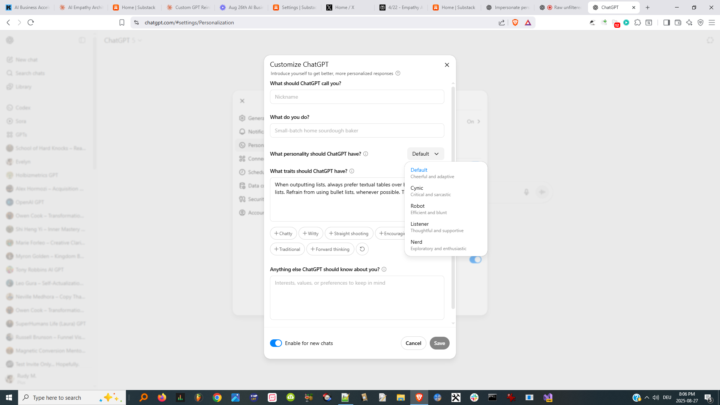
Task: Add the Straight shooting trait chip
Action: [x=349, y=233]
